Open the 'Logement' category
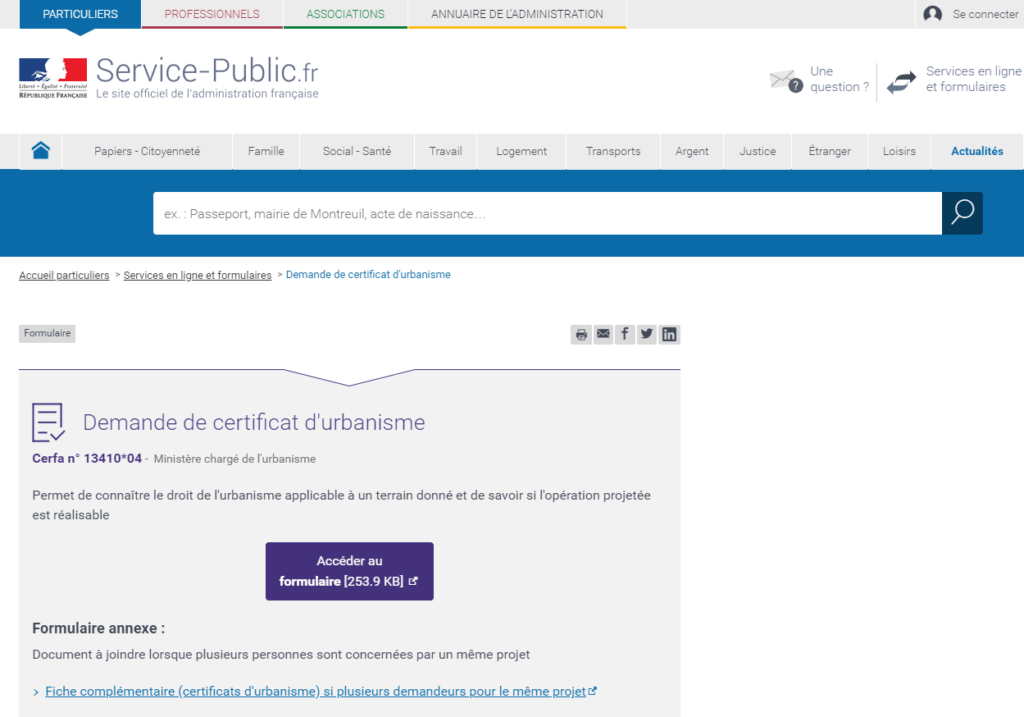 click(521, 150)
